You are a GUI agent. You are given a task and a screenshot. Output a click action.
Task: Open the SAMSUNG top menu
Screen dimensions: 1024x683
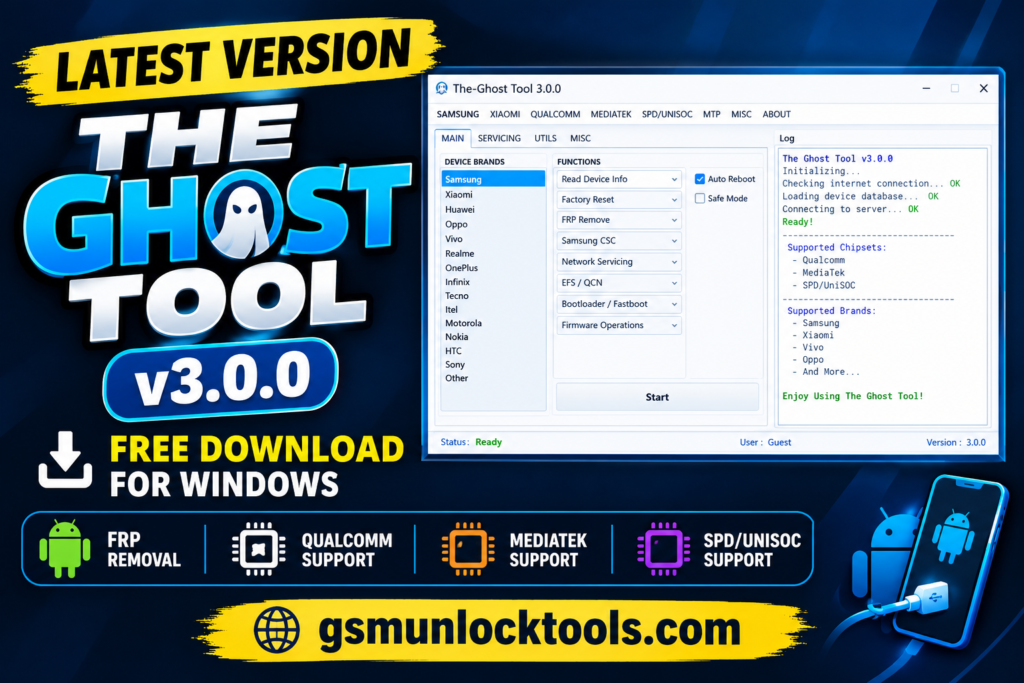[458, 114]
